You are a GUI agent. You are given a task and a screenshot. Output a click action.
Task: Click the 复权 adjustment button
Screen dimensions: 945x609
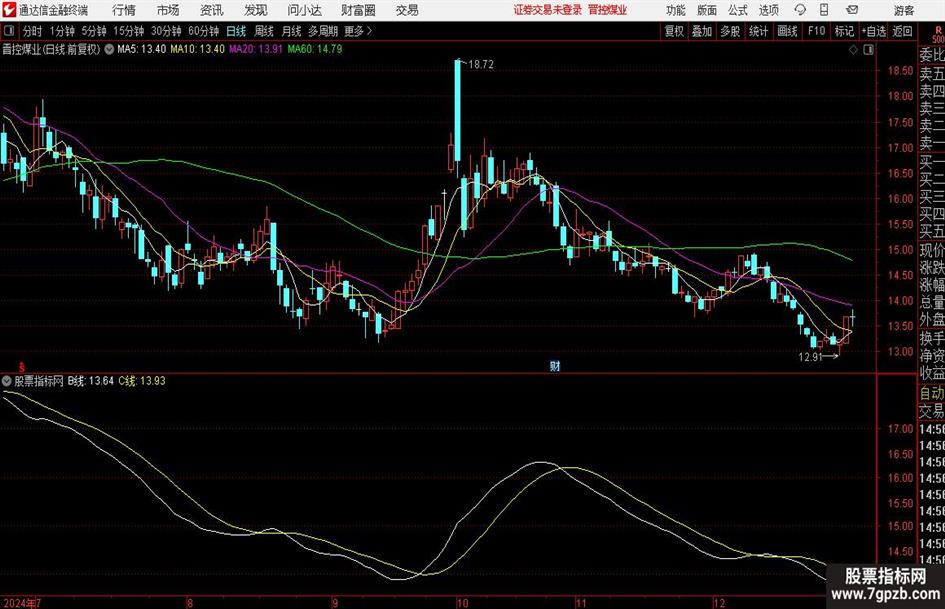tap(674, 31)
